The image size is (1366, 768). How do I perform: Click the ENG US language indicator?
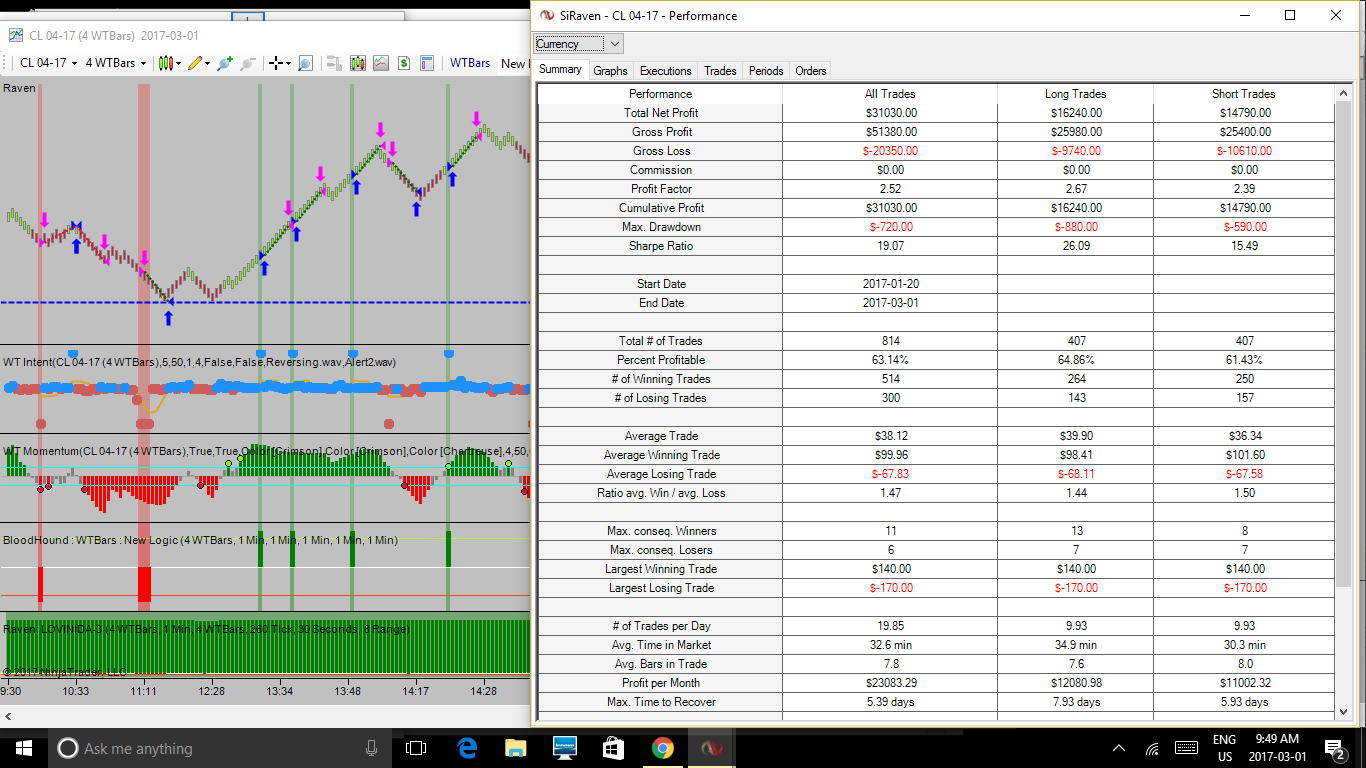click(x=1224, y=748)
